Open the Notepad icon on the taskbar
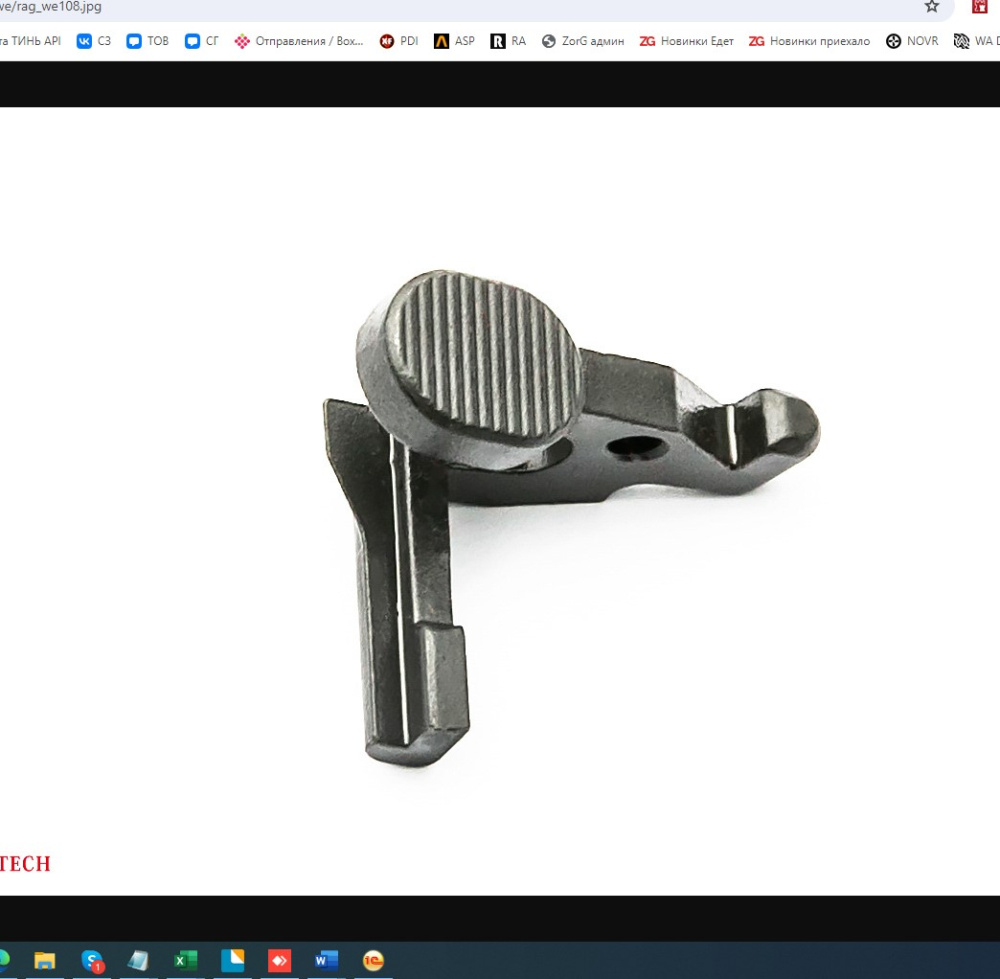1000x979 pixels. pos(138,961)
